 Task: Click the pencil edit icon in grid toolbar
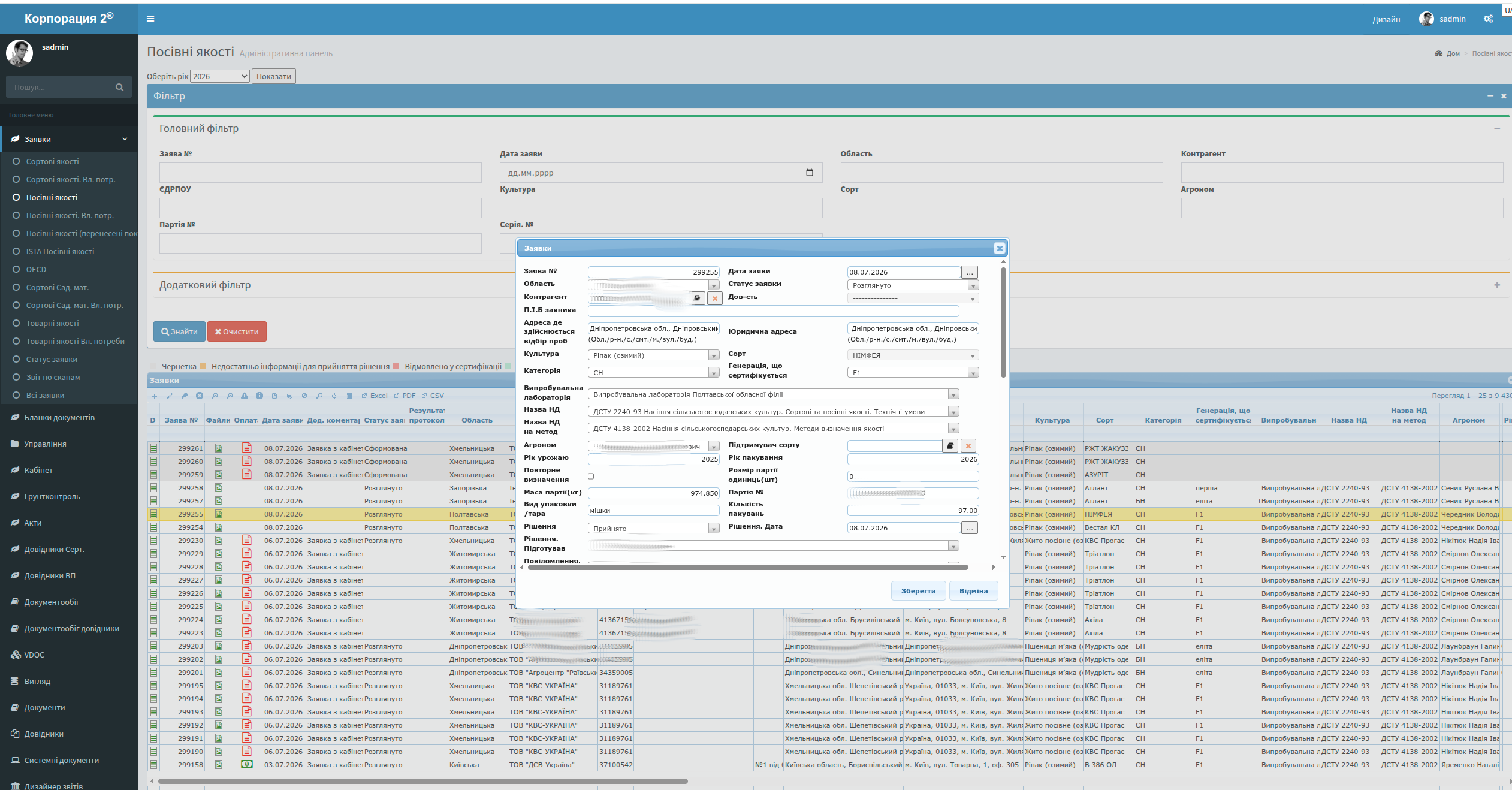170,396
